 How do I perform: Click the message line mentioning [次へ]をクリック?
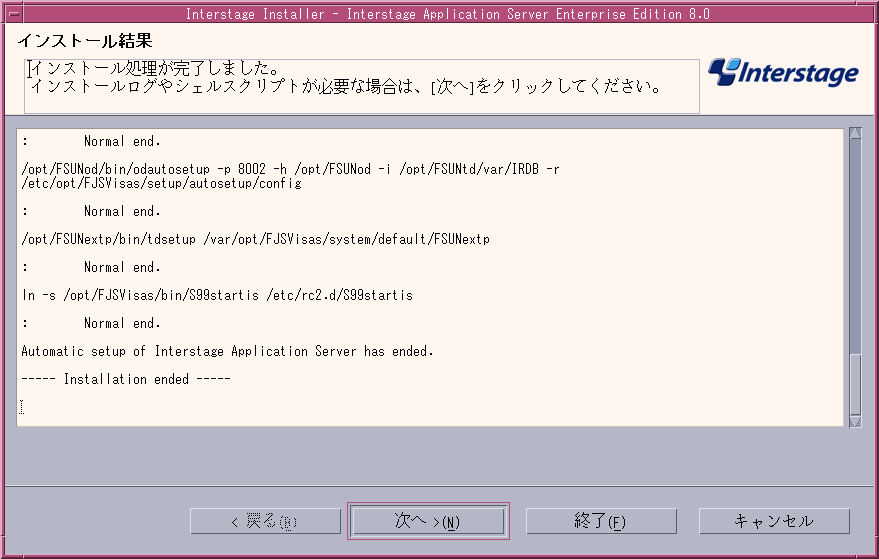point(346,86)
